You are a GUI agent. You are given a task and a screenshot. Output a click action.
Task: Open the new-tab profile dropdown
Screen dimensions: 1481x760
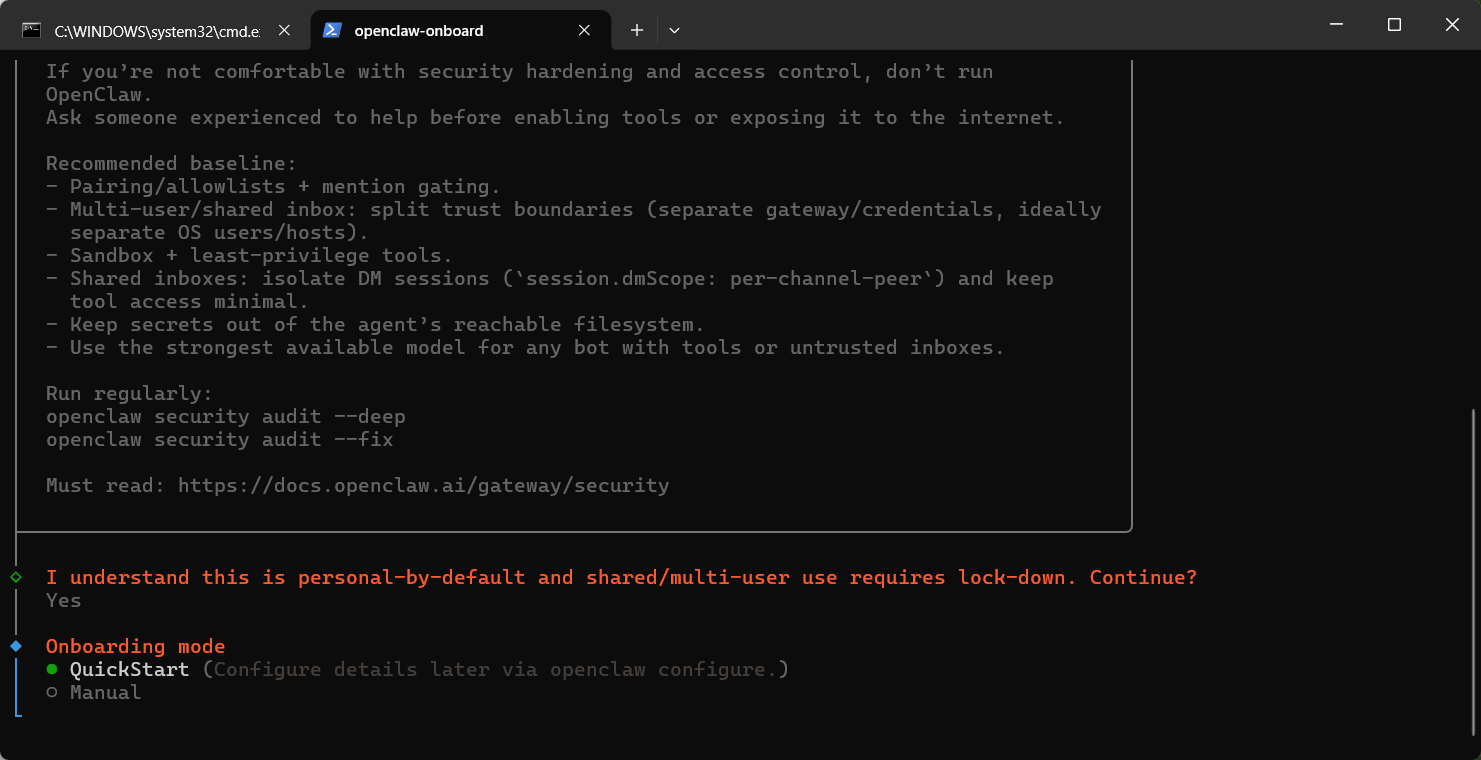(674, 31)
